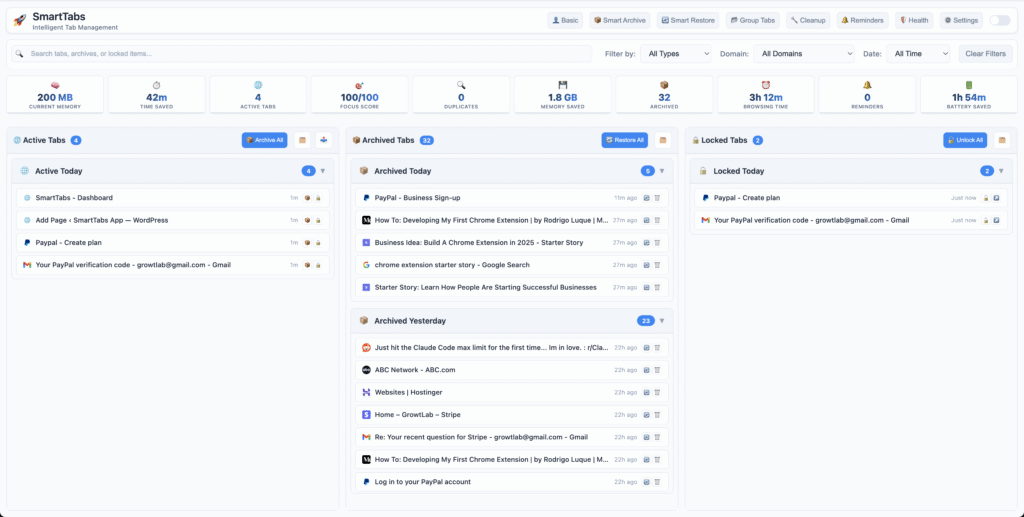Click the SmartTabs rocket logo
Viewport: 1024px width, 517px height.
point(20,20)
